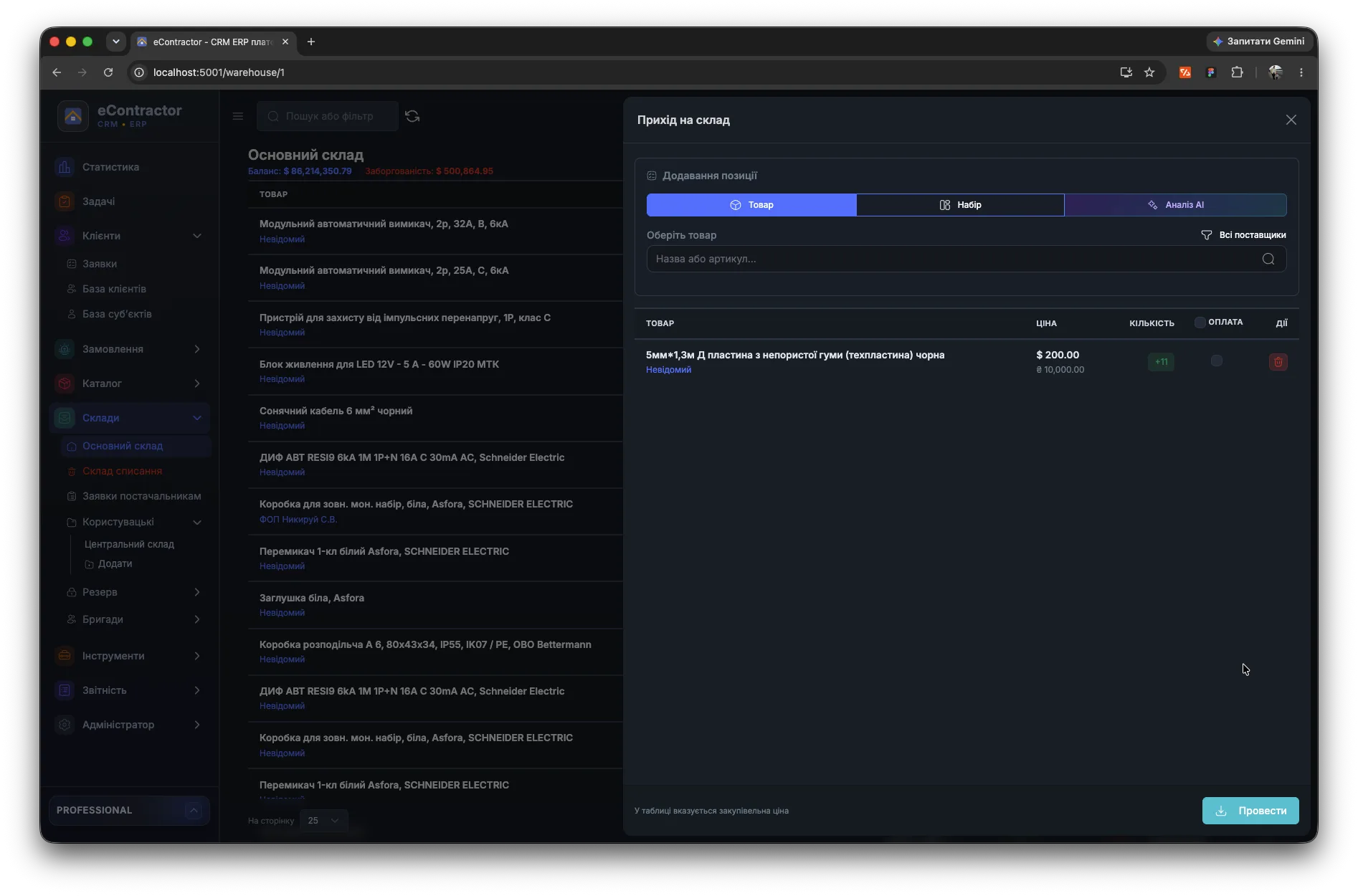Open a new browser tab
The height and width of the screenshot is (896, 1358).
(x=310, y=42)
